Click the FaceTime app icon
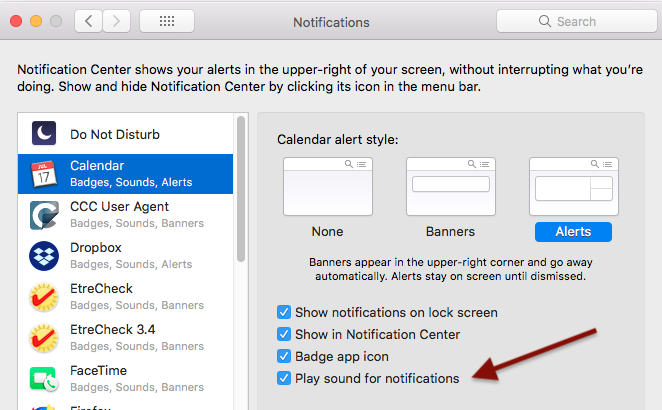 [44, 379]
